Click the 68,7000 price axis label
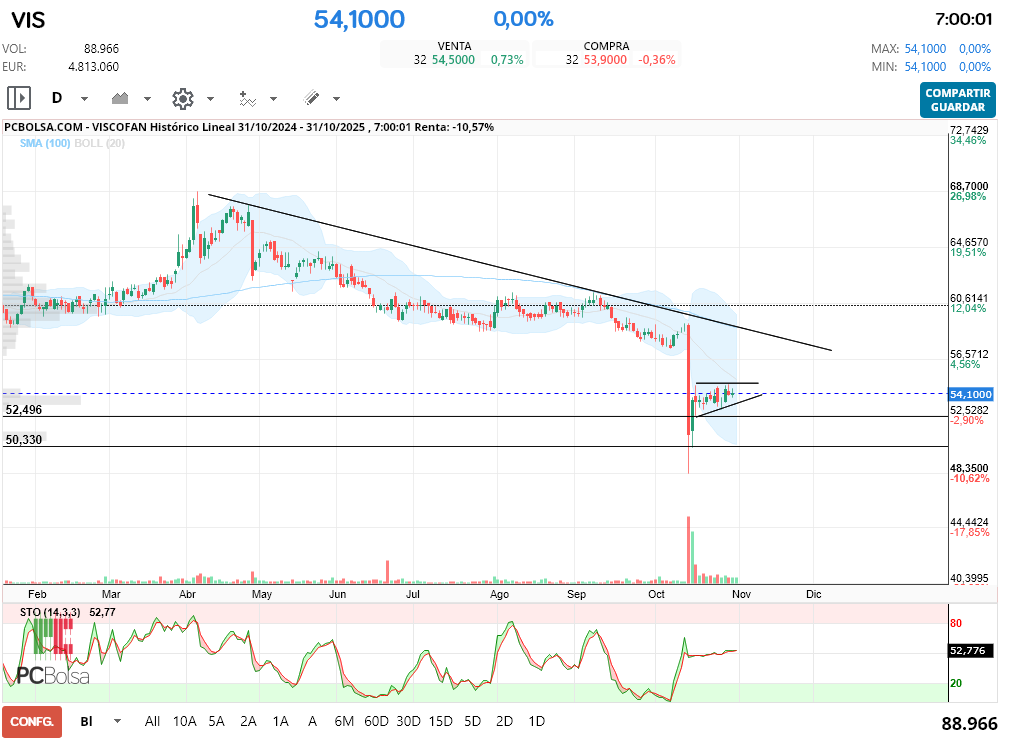Image resolution: width=1011 pixels, height=743 pixels. pos(968,186)
